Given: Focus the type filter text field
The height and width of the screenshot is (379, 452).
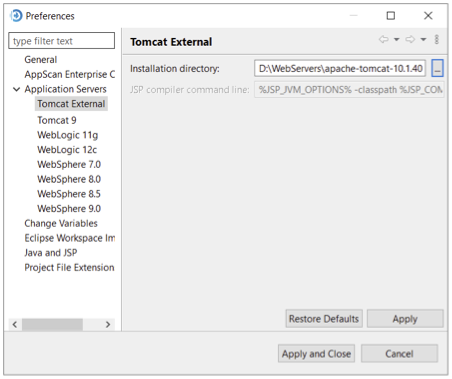Looking at the screenshot, I should (x=61, y=41).
